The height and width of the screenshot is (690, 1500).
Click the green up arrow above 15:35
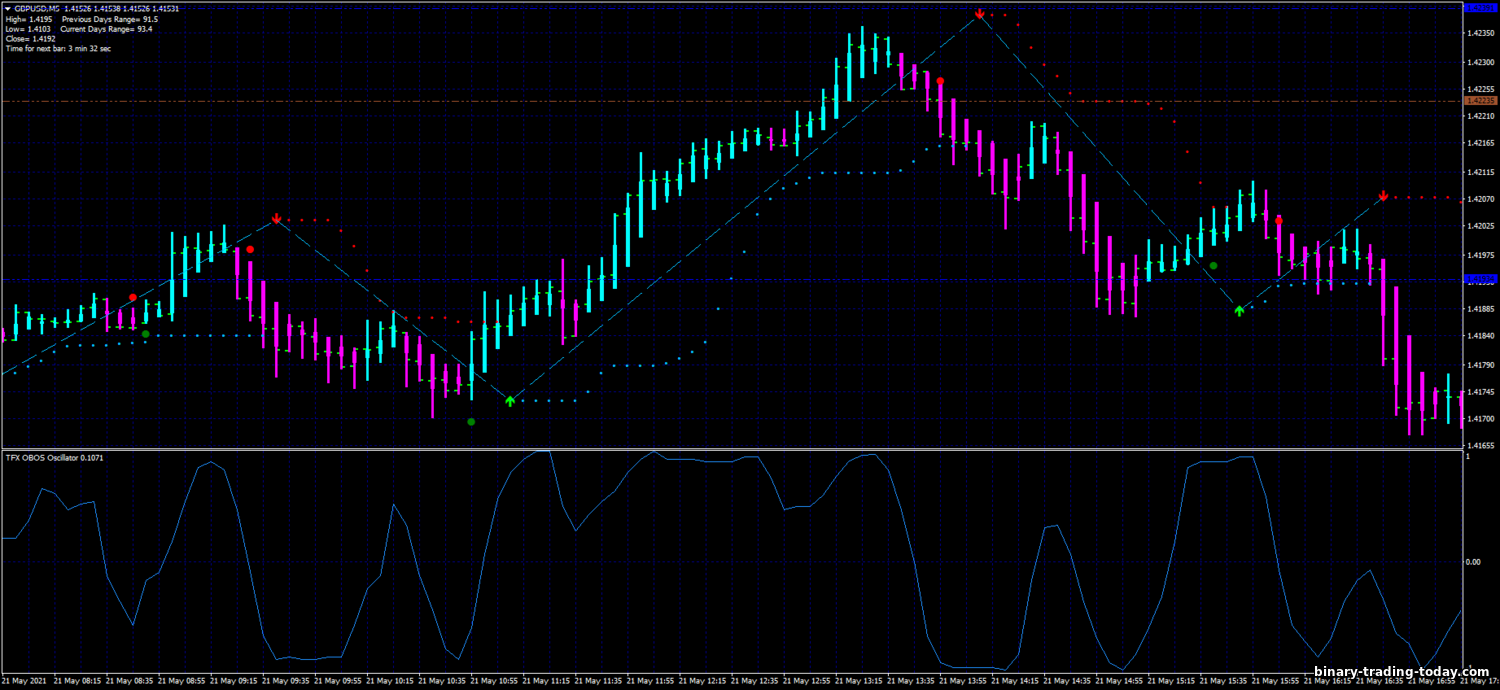point(1239,311)
